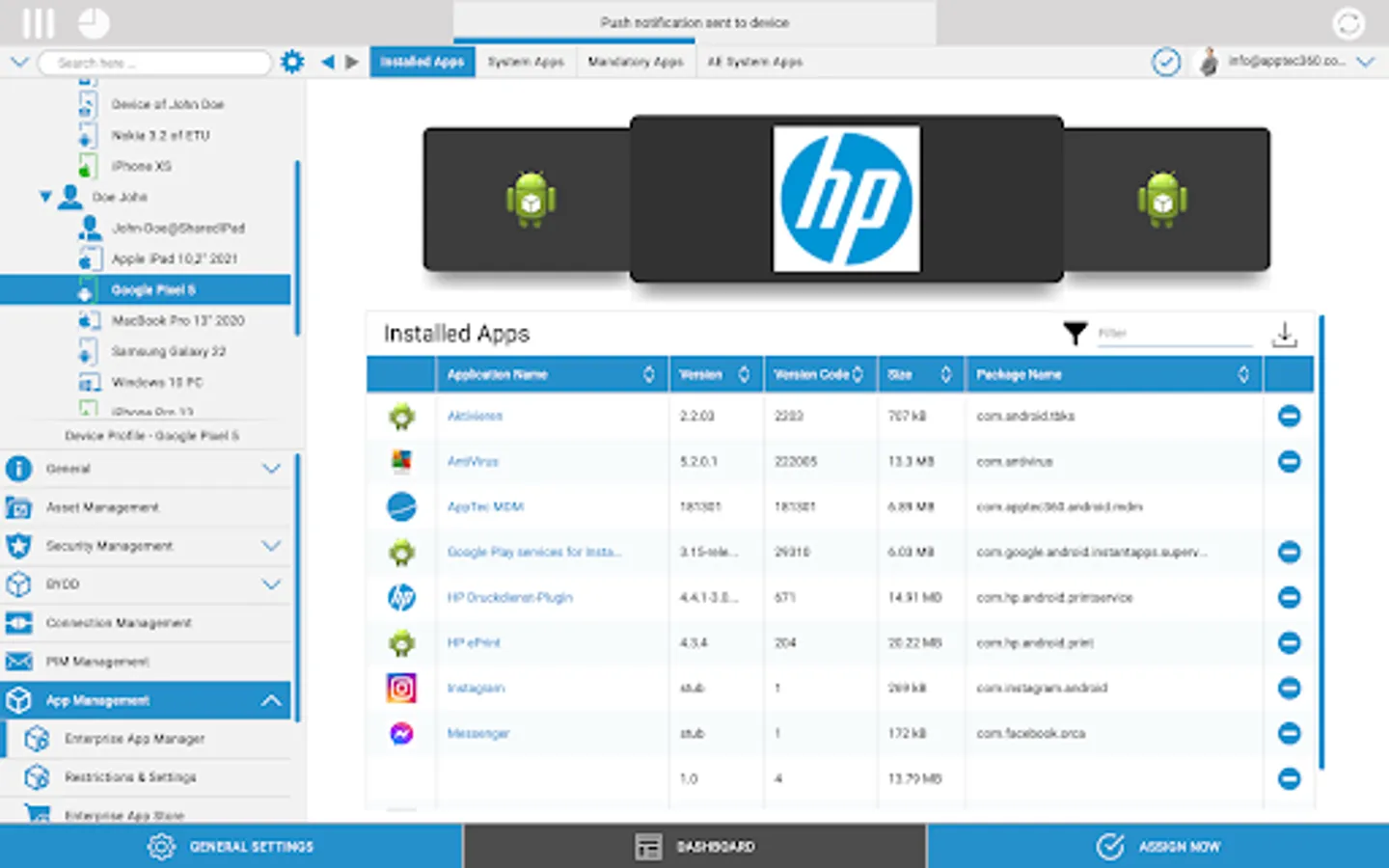Select Apple iPad 10.2" 2021 device

pos(174,258)
